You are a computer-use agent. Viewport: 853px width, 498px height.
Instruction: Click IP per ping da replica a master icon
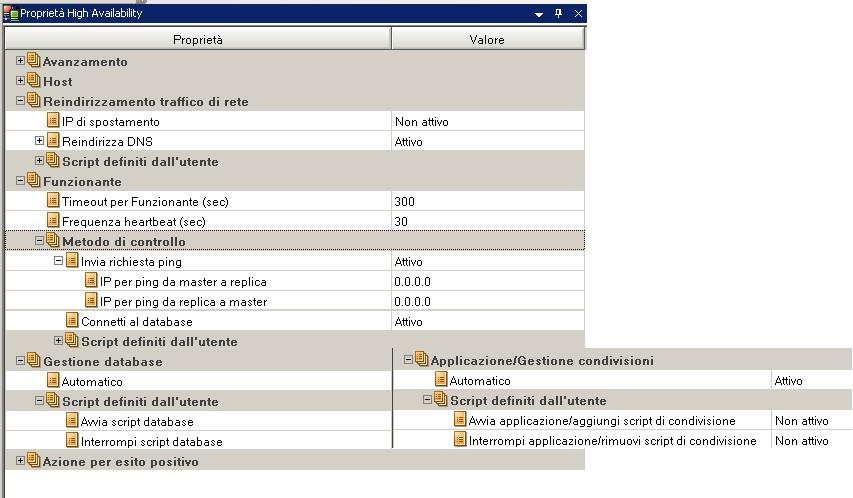click(x=91, y=300)
